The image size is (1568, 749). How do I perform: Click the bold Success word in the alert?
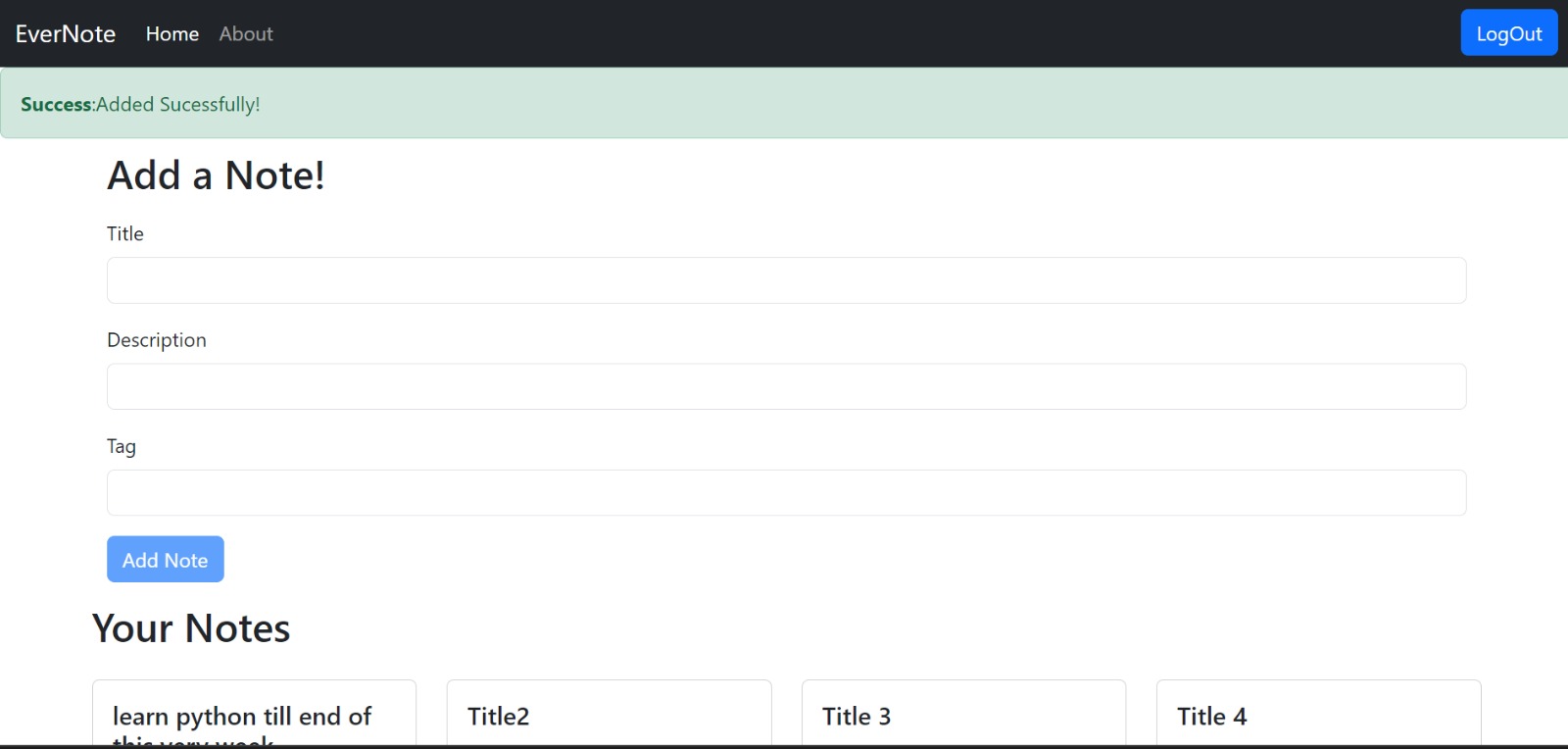pos(56,104)
